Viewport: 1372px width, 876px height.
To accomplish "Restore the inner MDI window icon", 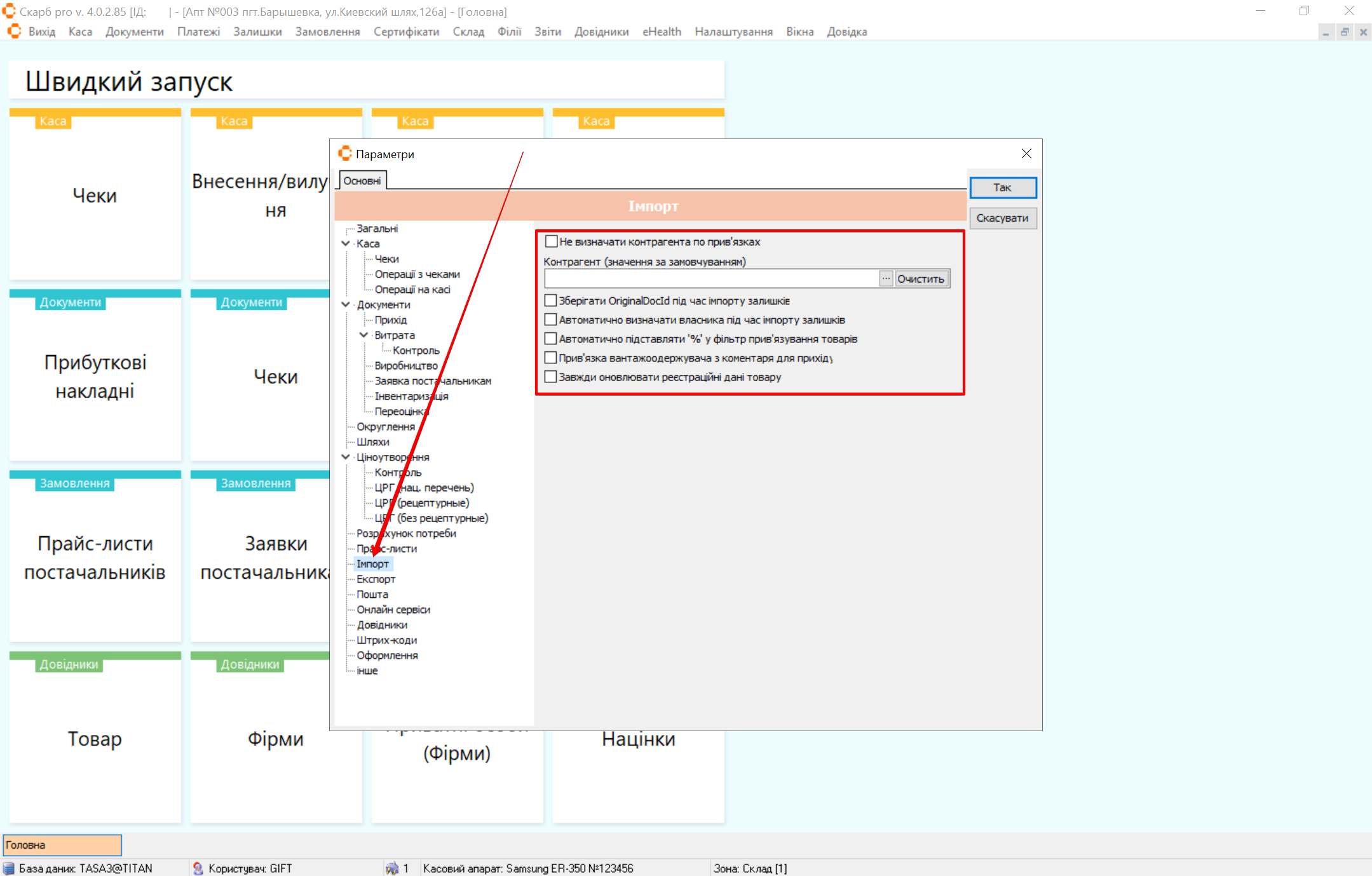I will point(1344,32).
